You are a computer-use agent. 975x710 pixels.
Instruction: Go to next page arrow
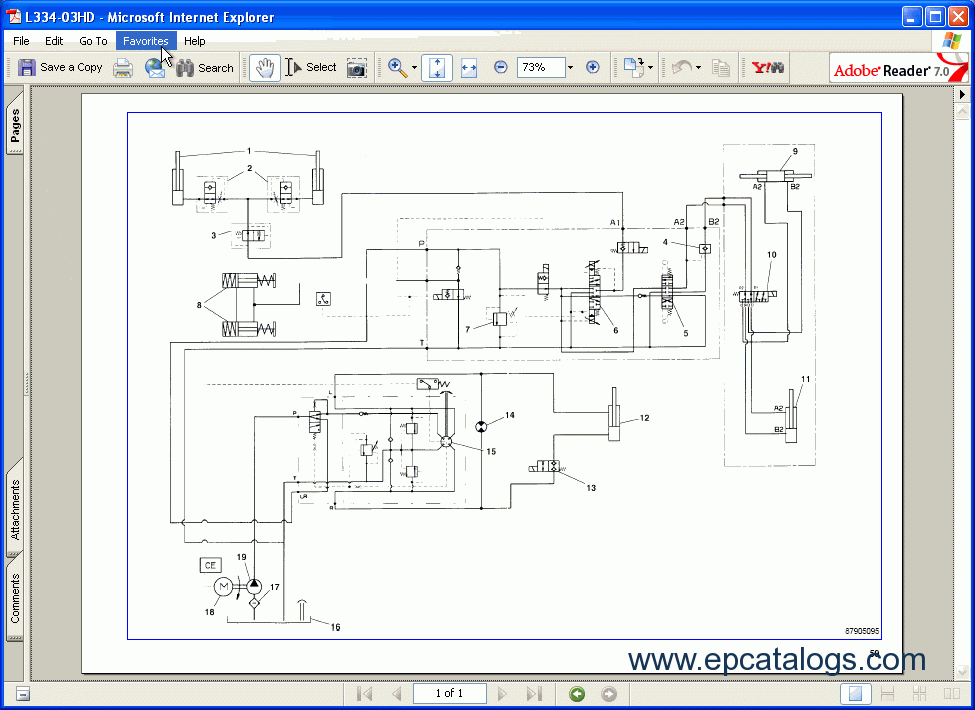pos(502,693)
